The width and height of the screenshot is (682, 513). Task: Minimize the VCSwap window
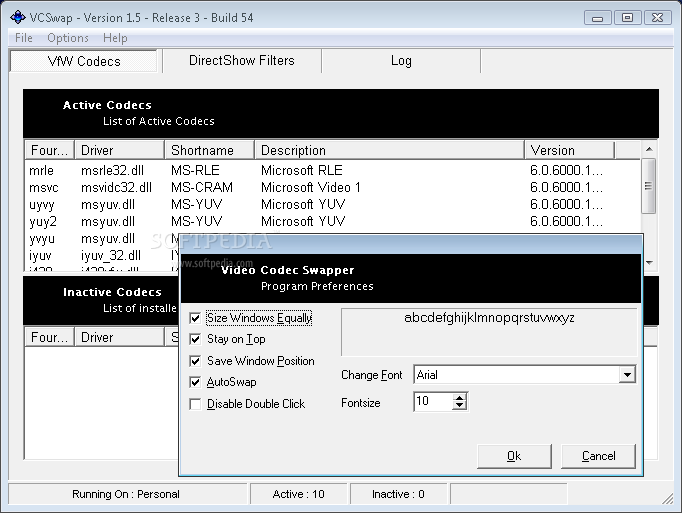tap(598, 18)
